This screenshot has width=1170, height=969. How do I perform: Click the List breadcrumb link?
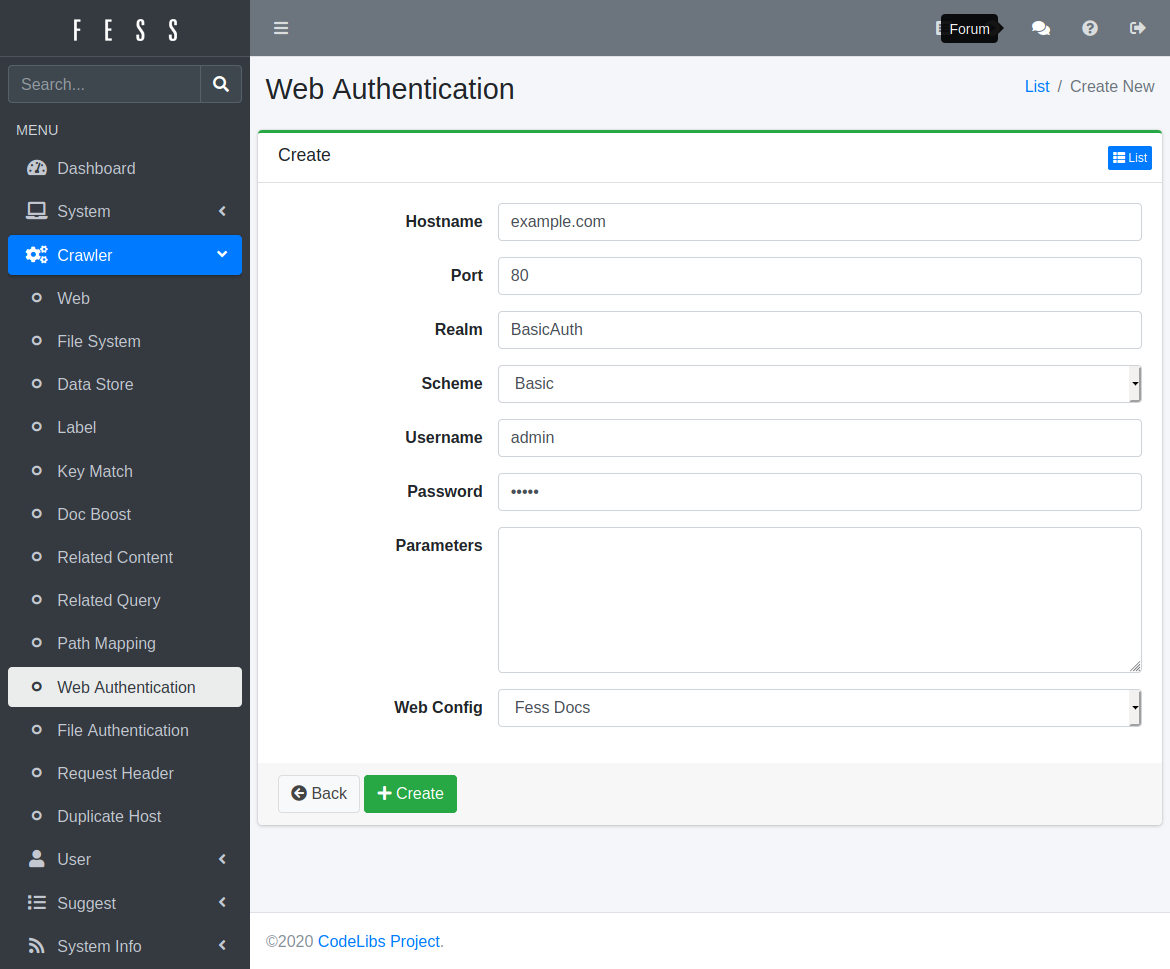pos(1036,87)
